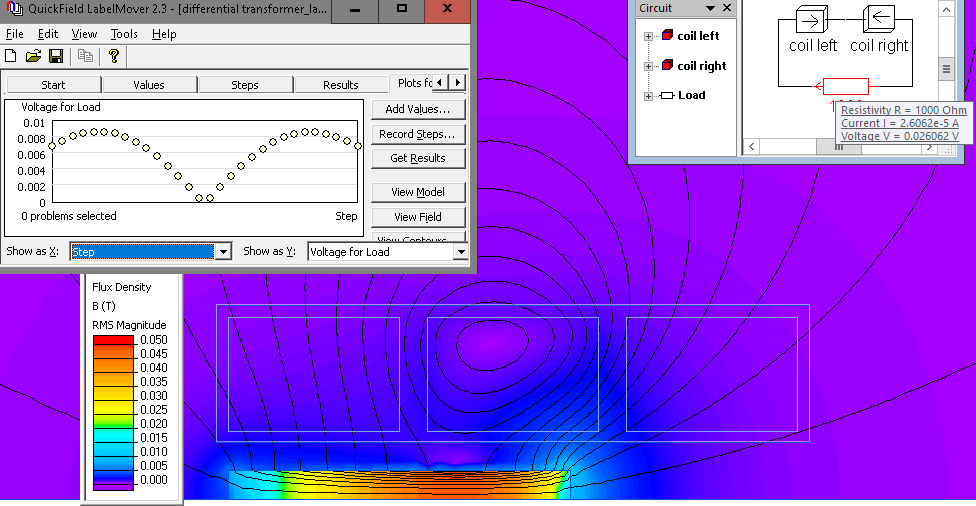Click the Voltage for Load plot title

tap(61, 107)
